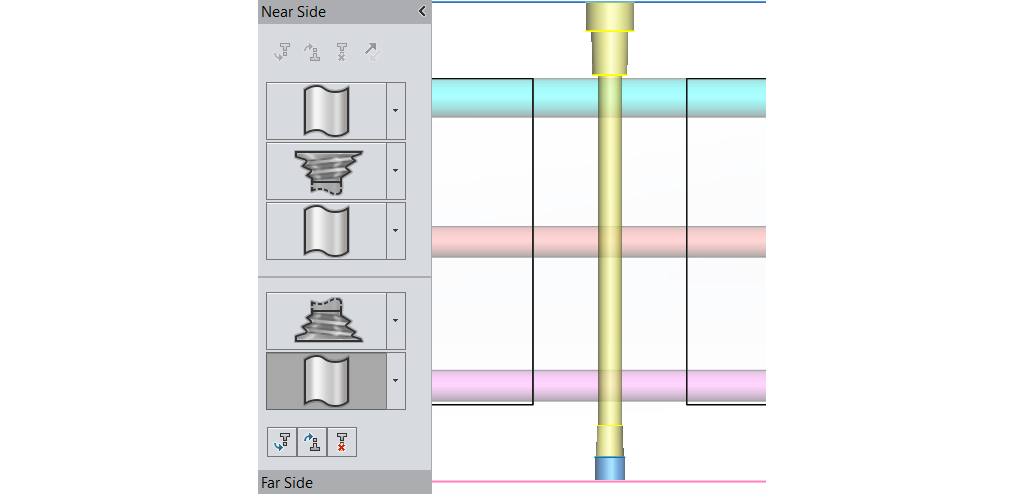Image resolution: width=1024 pixels, height=494 pixels.
Task: Insert an element below the active Far Side element
Action: pos(282,442)
